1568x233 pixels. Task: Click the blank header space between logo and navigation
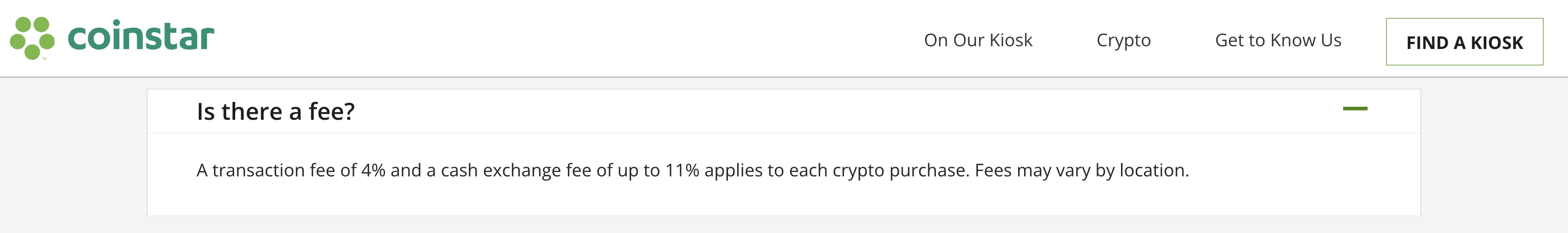[548, 38]
